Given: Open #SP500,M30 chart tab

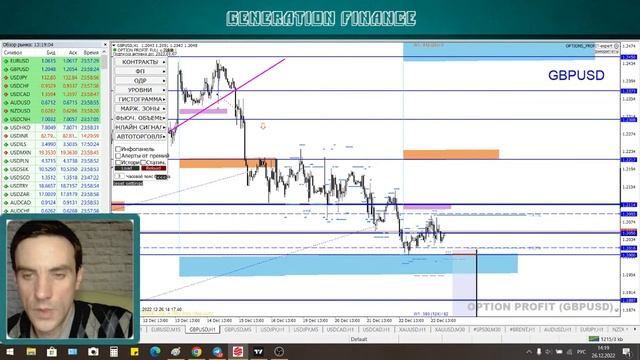Looking at the screenshot, I should coord(487,329).
